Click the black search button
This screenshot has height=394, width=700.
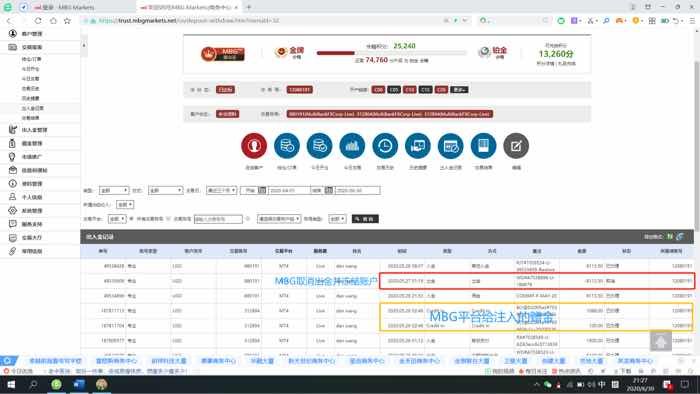(x=365, y=219)
